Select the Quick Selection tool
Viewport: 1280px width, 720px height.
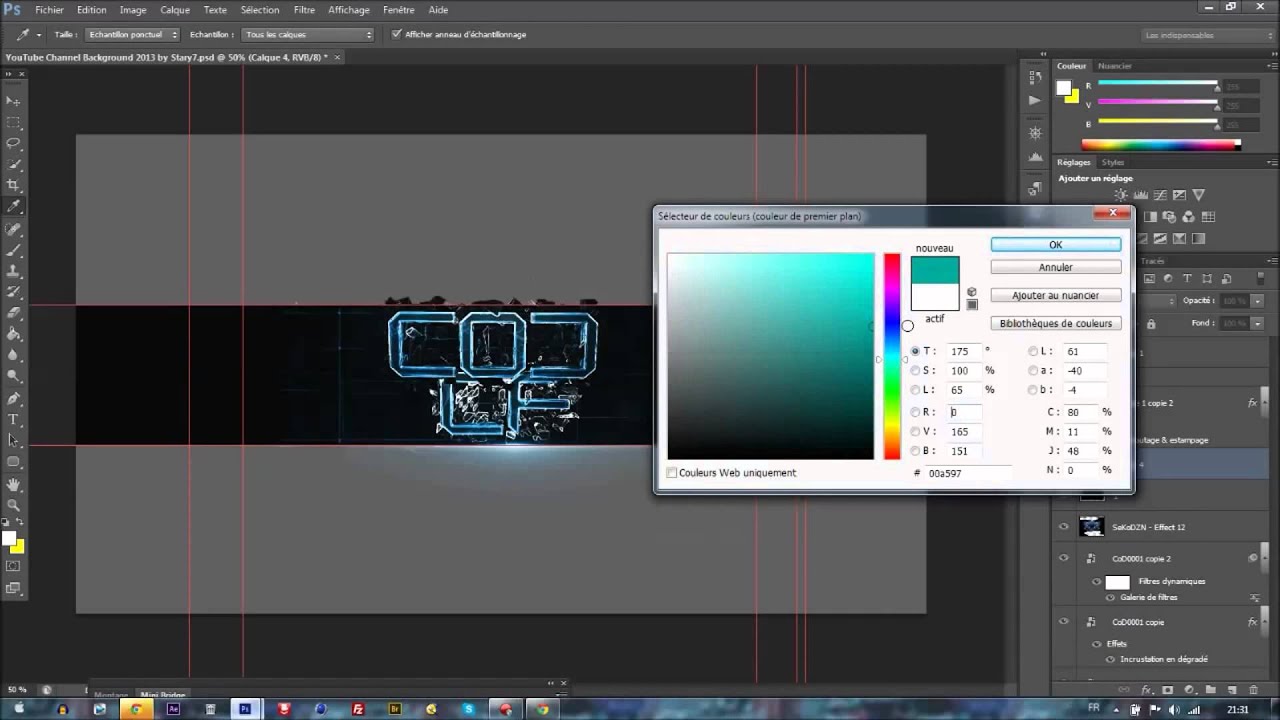14,164
